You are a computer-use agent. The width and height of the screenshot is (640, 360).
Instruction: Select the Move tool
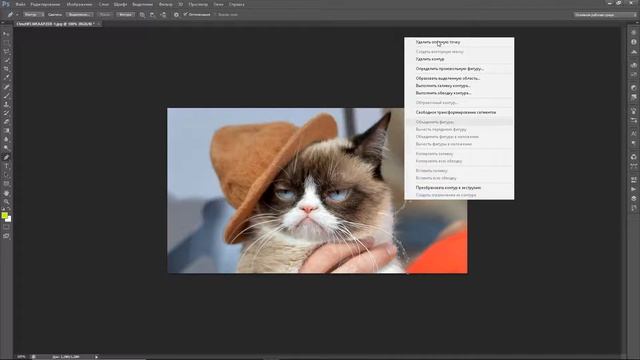6,34
